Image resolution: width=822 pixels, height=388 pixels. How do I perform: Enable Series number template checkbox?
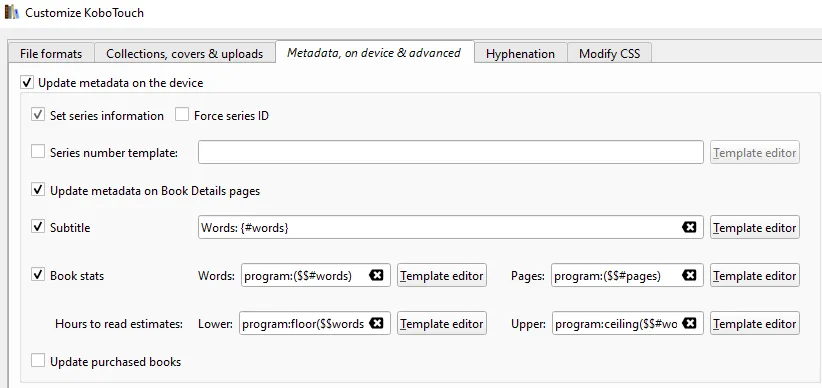click(38, 153)
